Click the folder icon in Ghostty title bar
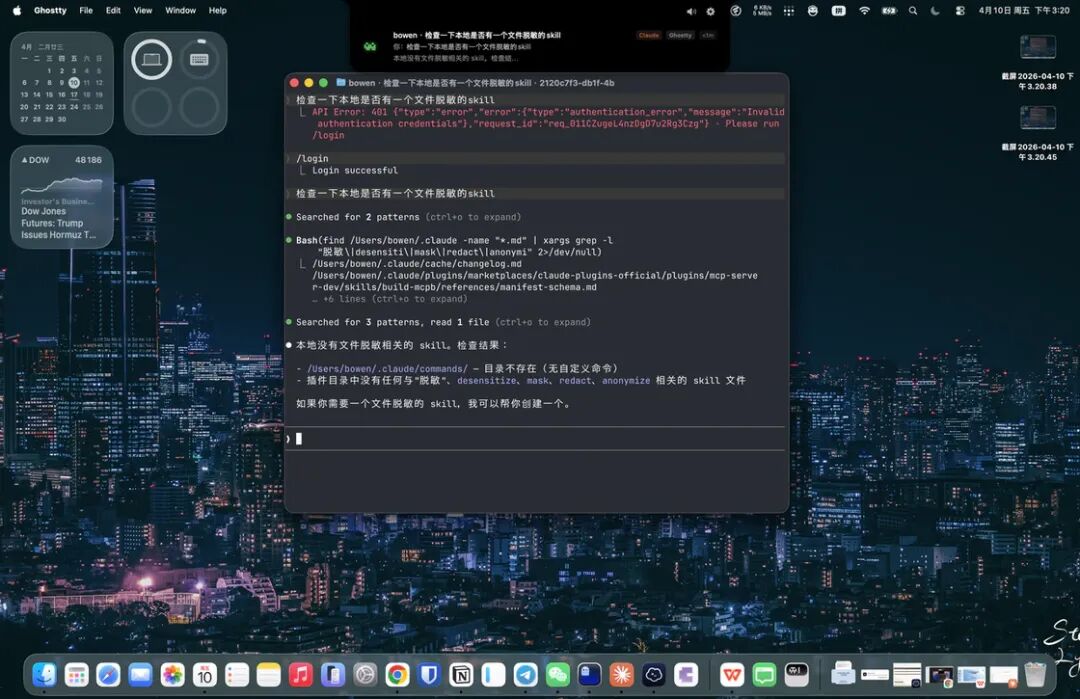 coord(340,83)
